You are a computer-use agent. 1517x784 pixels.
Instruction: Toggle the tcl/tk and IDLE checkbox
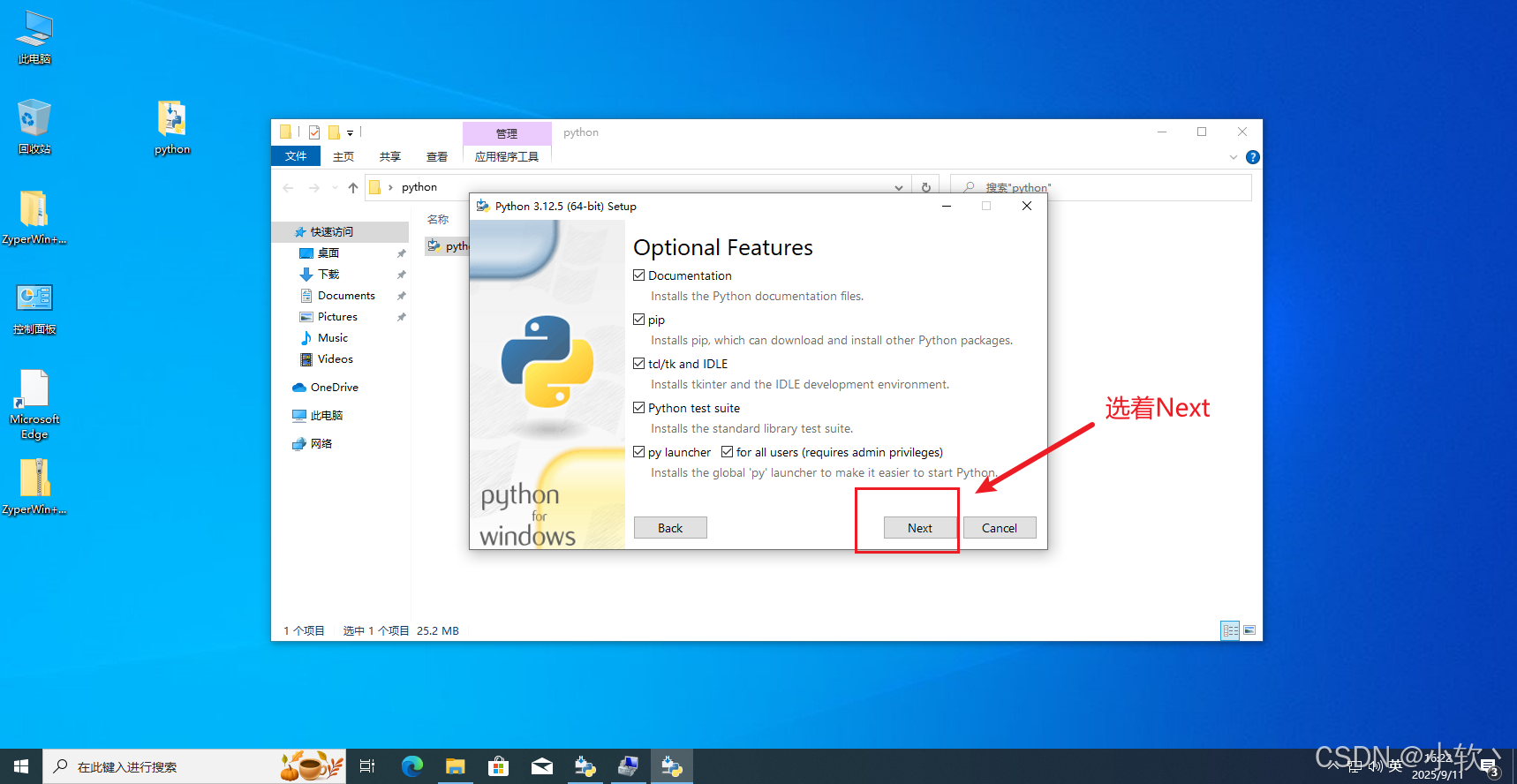(638, 364)
